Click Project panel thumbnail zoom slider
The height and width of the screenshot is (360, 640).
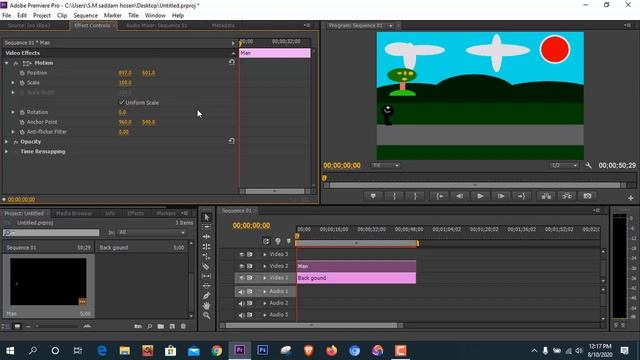coord(57,326)
